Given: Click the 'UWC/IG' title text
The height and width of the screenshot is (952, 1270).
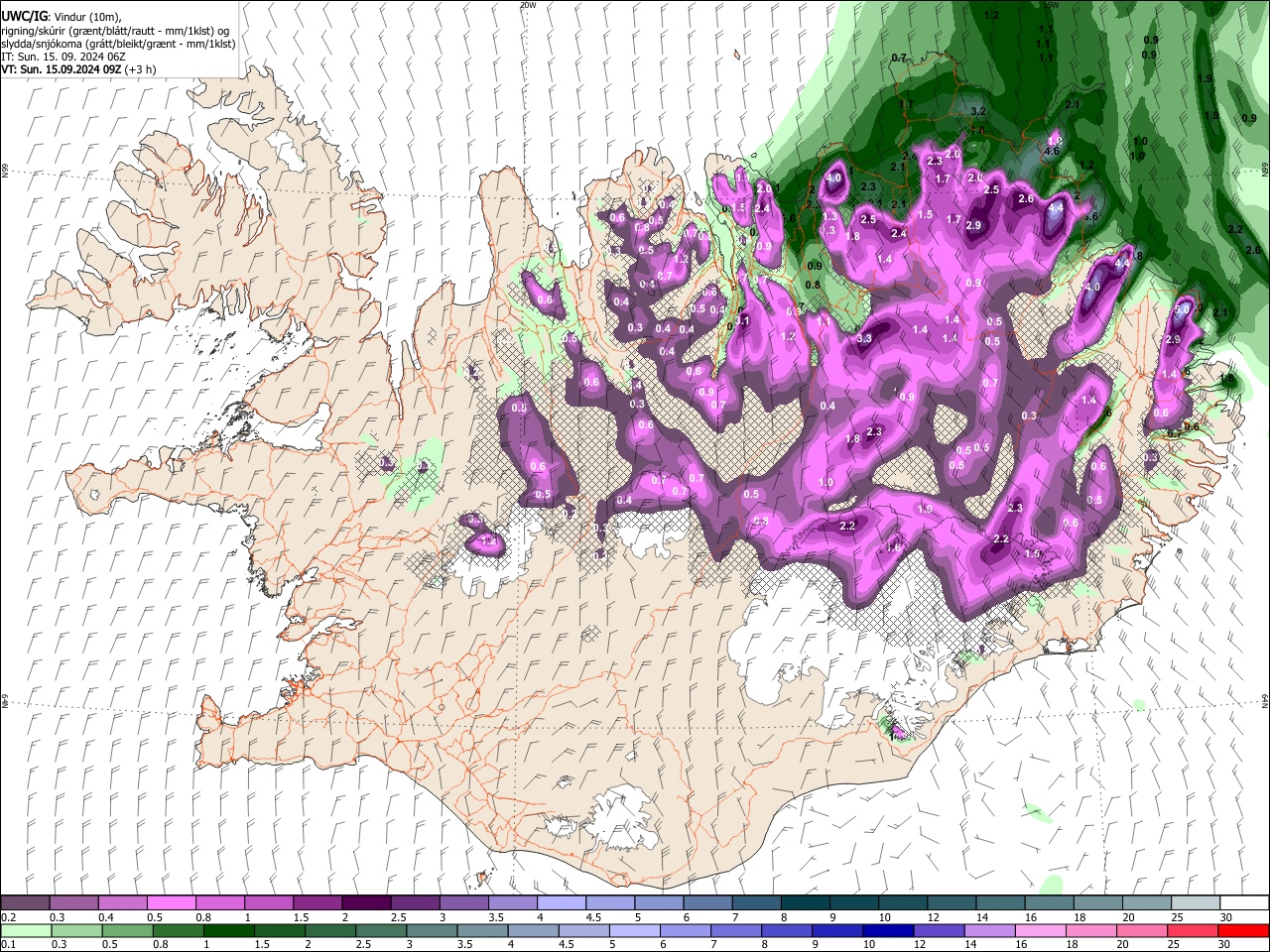Looking at the screenshot, I should pyautogui.click(x=23, y=17).
